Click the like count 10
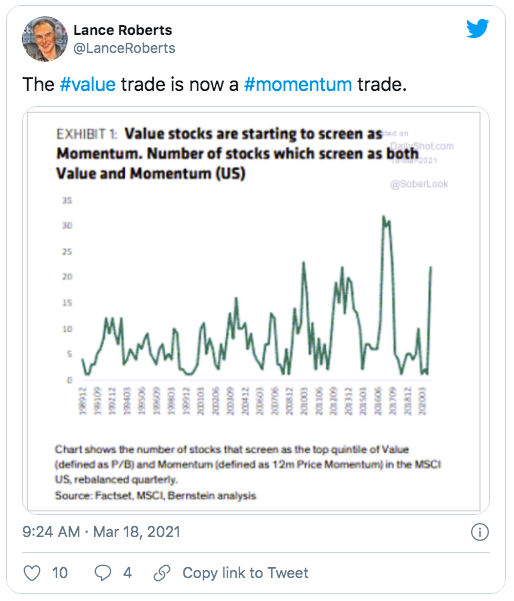This screenshot has width=514, height=601. pyautogui.click(x=60, y=573)
